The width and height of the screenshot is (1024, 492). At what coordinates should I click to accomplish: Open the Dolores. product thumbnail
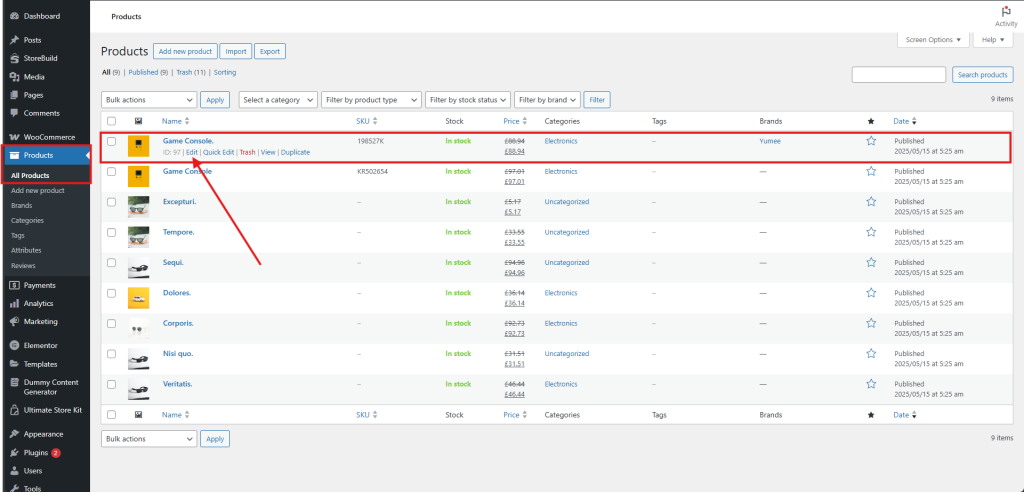(x=138, y=297)
